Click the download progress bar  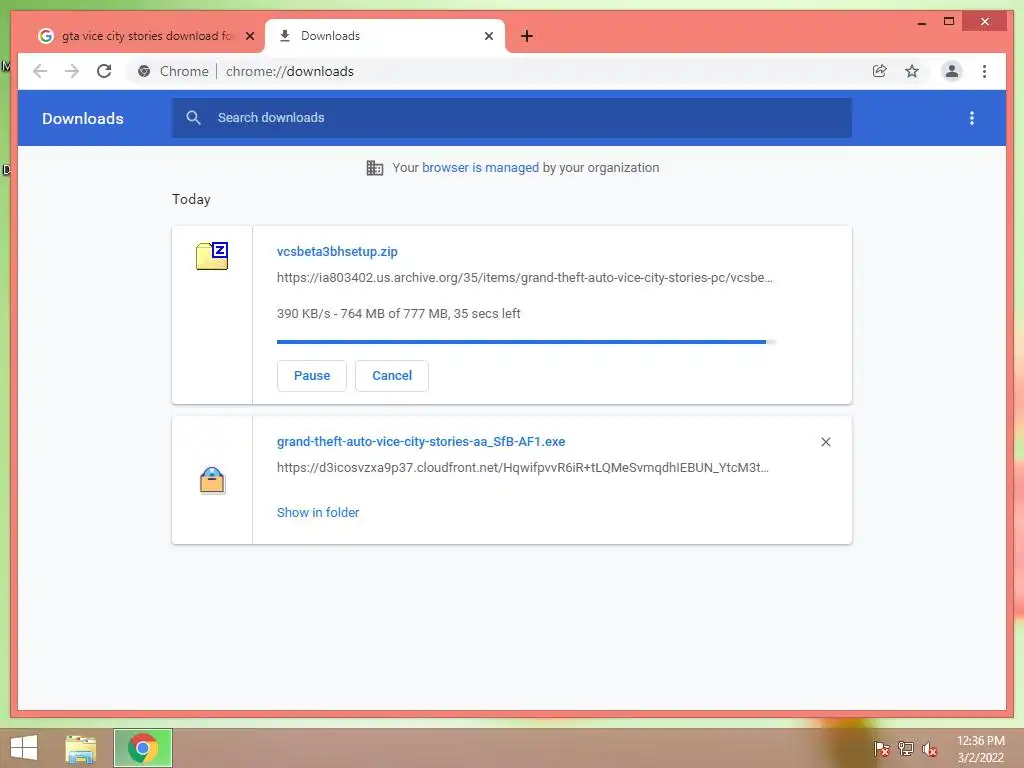point(526,342)
